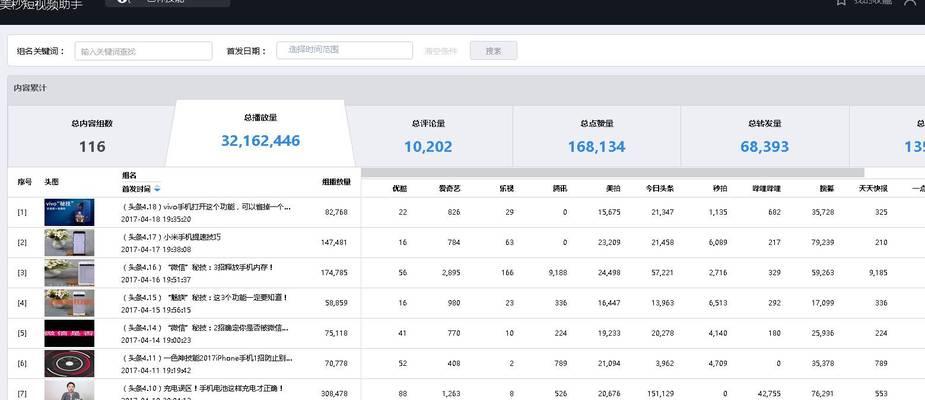Click title '(头条4.17) 小米手机提速技巧'

pos(172,237)
